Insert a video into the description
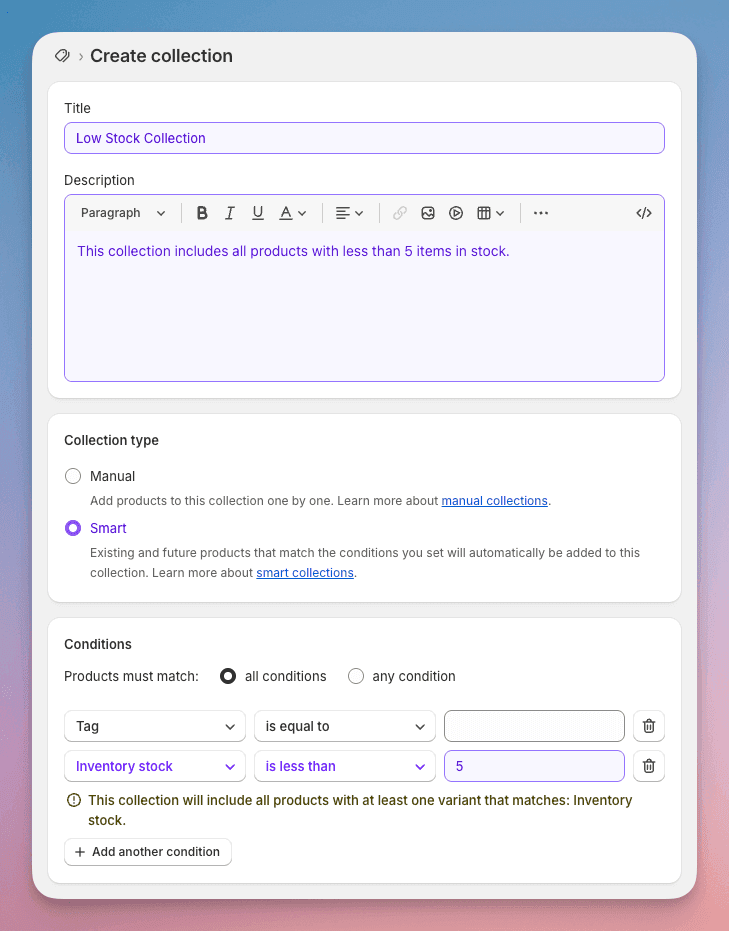 456,212
